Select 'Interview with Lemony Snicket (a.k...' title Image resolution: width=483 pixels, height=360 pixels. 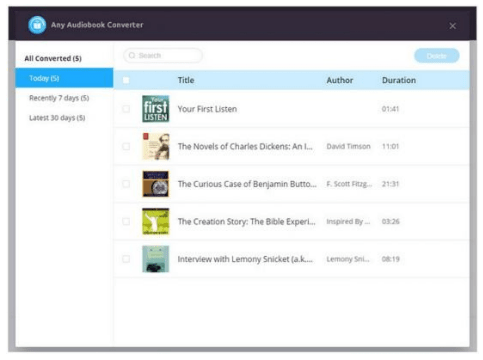(245, 259)
